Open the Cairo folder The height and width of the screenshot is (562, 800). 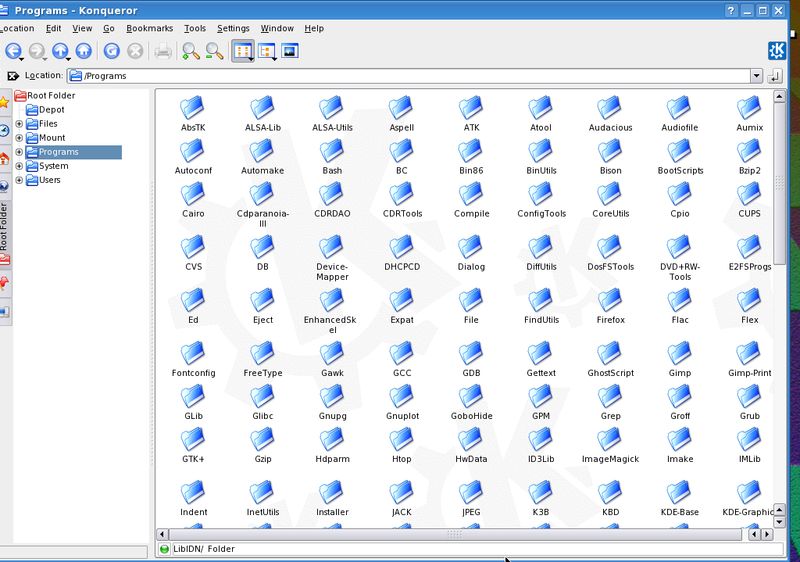tap(193, 199)
